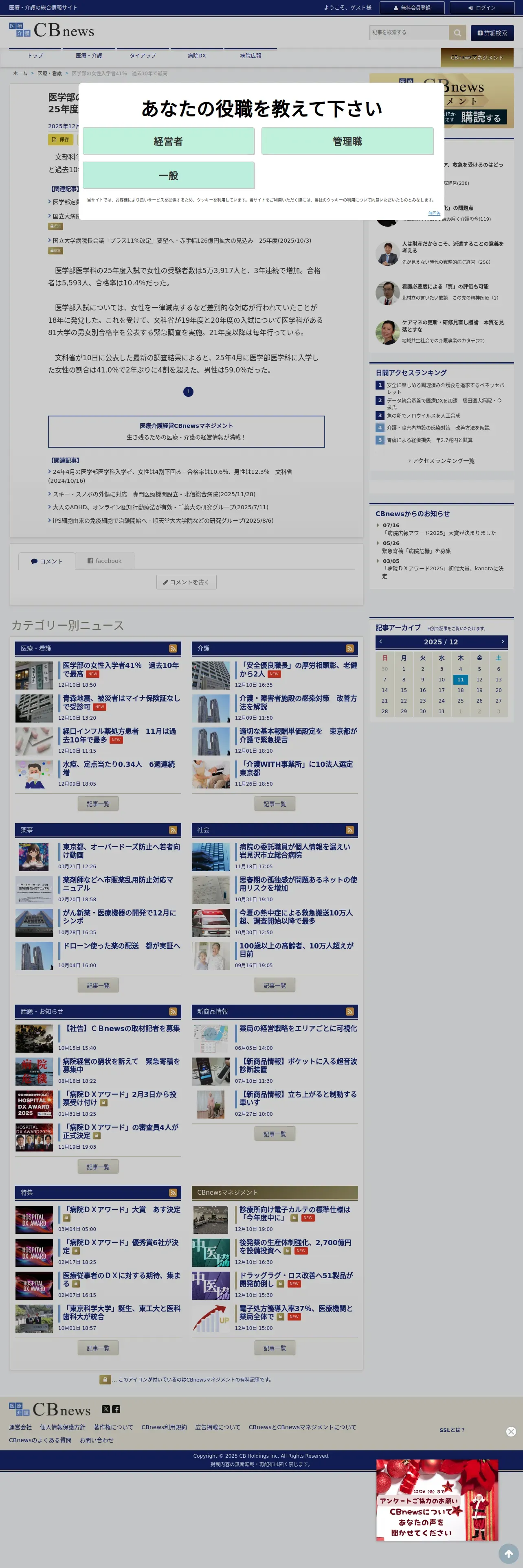Image resolution: width=523 pixels, height=1568 pixels.
Task: Click into the 記事を検索する search field
Action: (x=409, y=33)
